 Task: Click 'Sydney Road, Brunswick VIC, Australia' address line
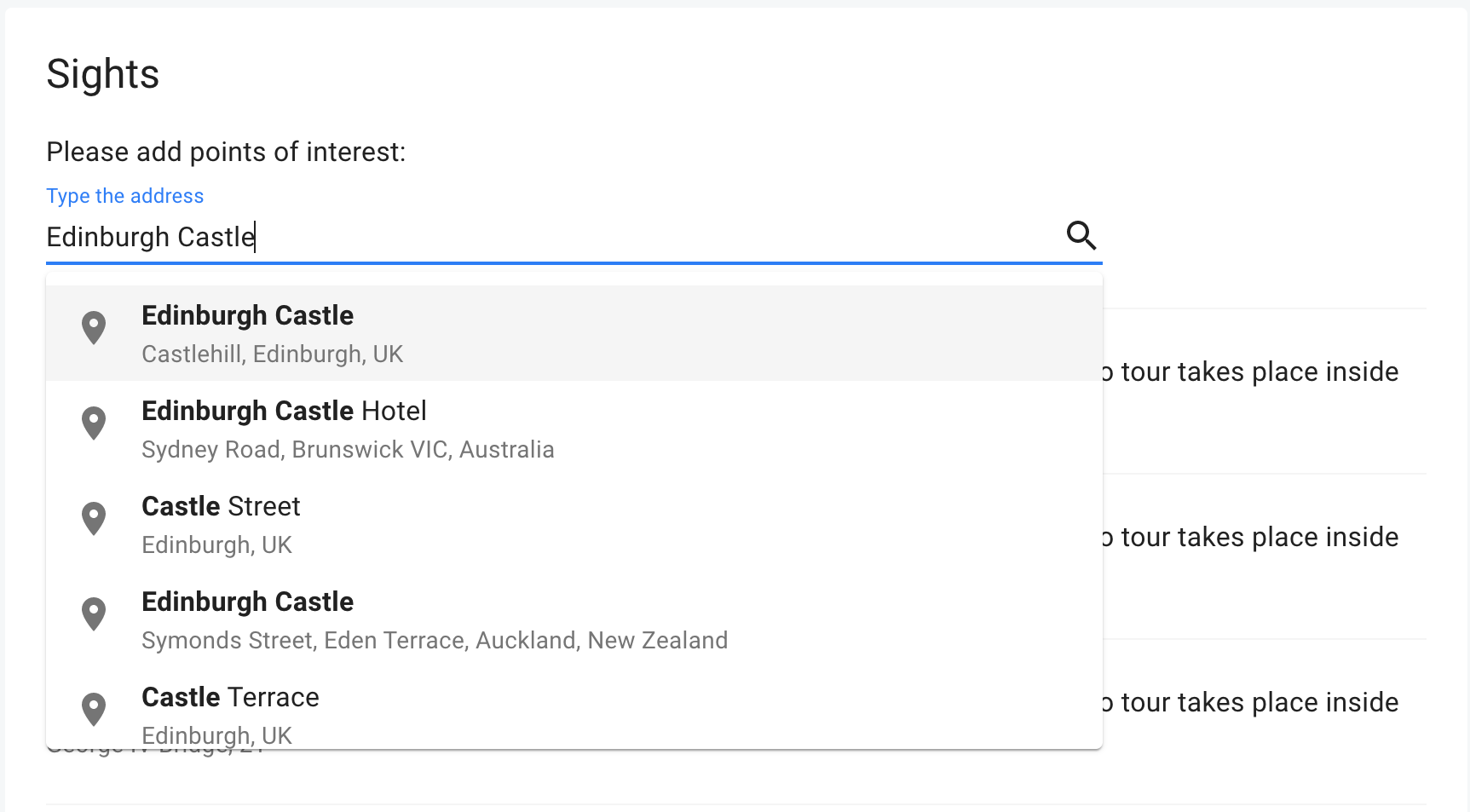[x=348, y=450]
